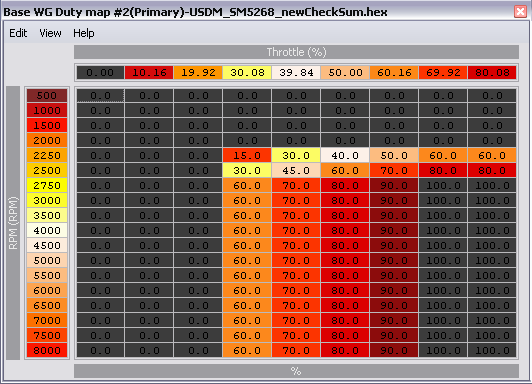
Task: Select the 2000 RPM axis cell
Action: click(47, 140)
